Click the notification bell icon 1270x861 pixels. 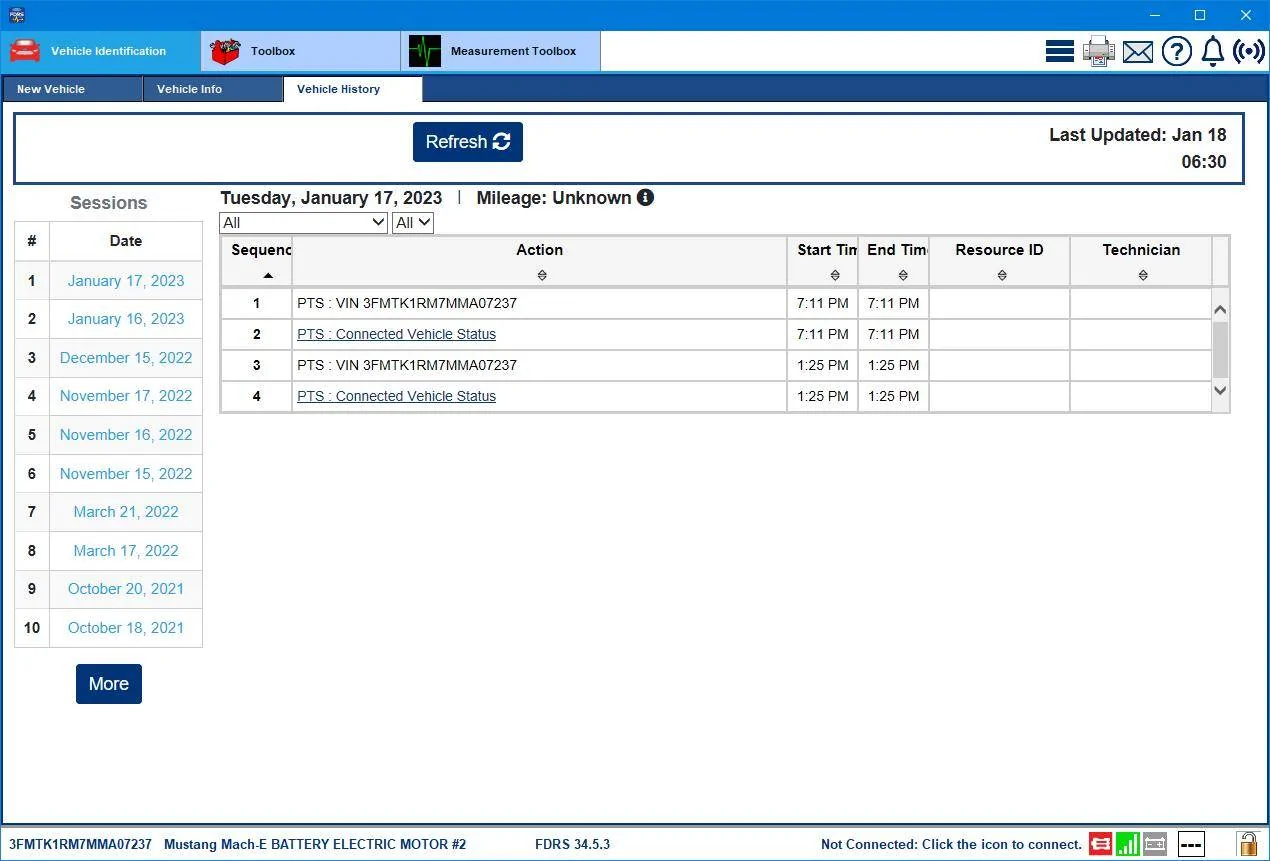pyautogui.click(x=1213, y=51)
